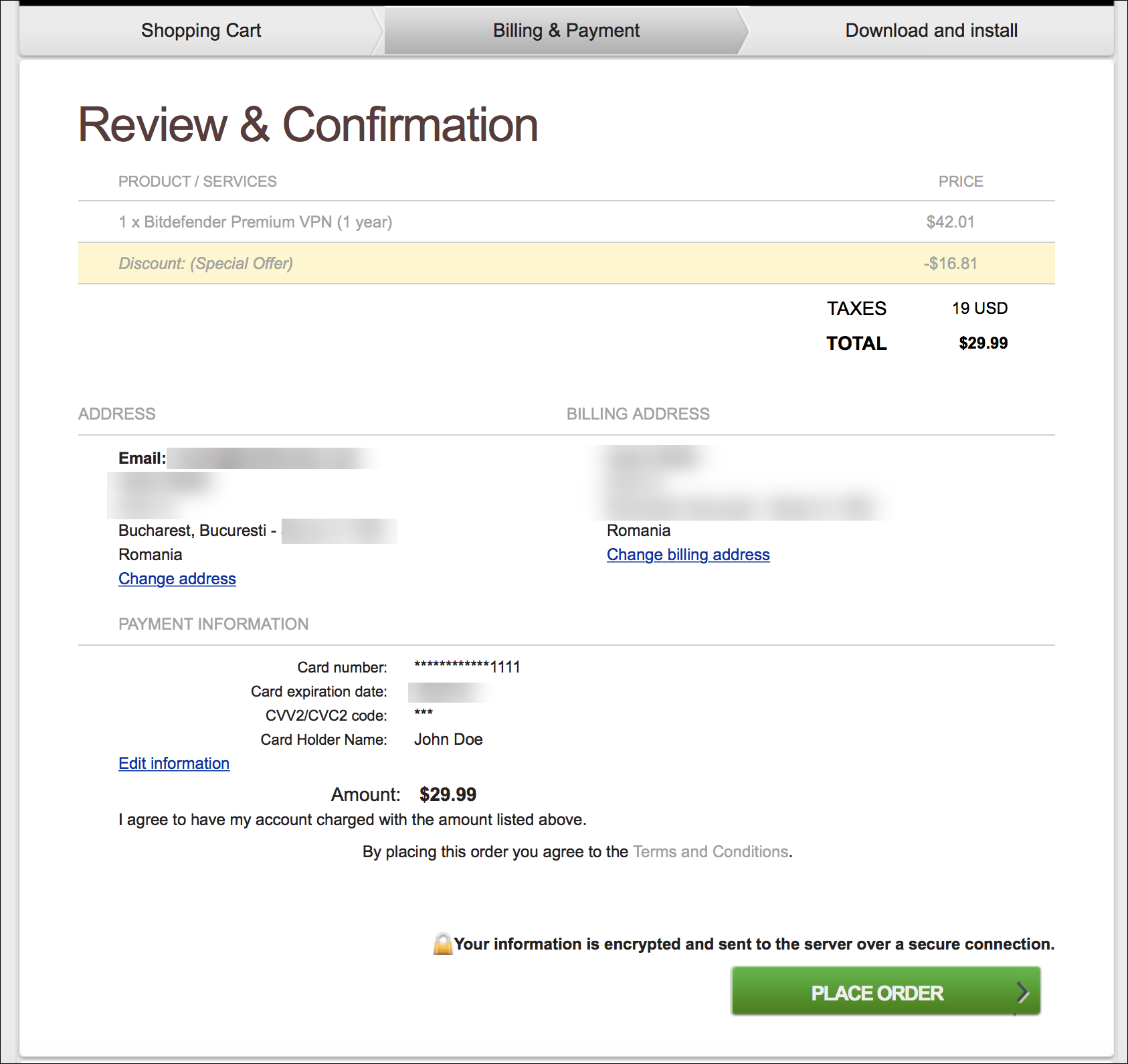Click the Change billing address link
This screenshot has height=1064, width=1128.
[688, 555]
